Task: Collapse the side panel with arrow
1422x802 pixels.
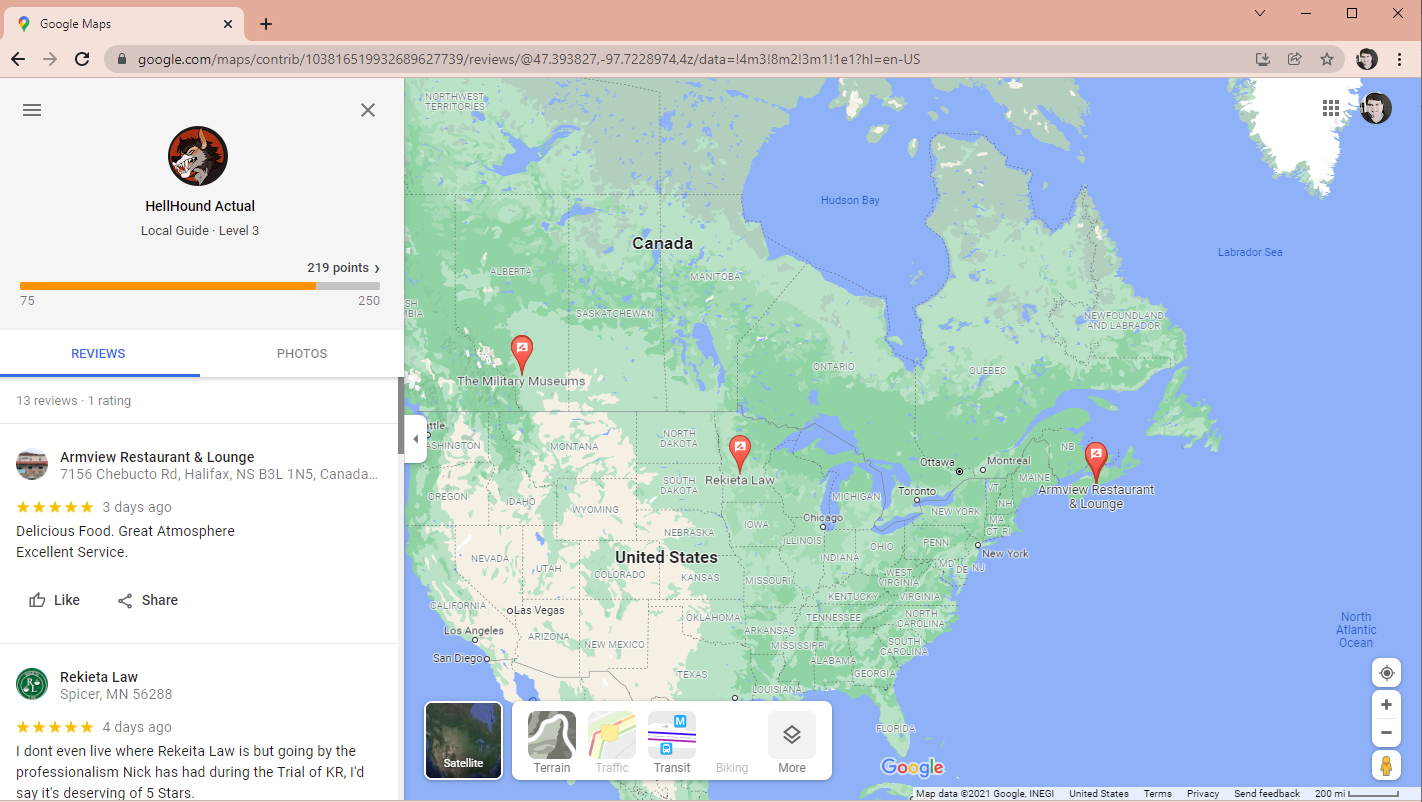Action: 415,439
